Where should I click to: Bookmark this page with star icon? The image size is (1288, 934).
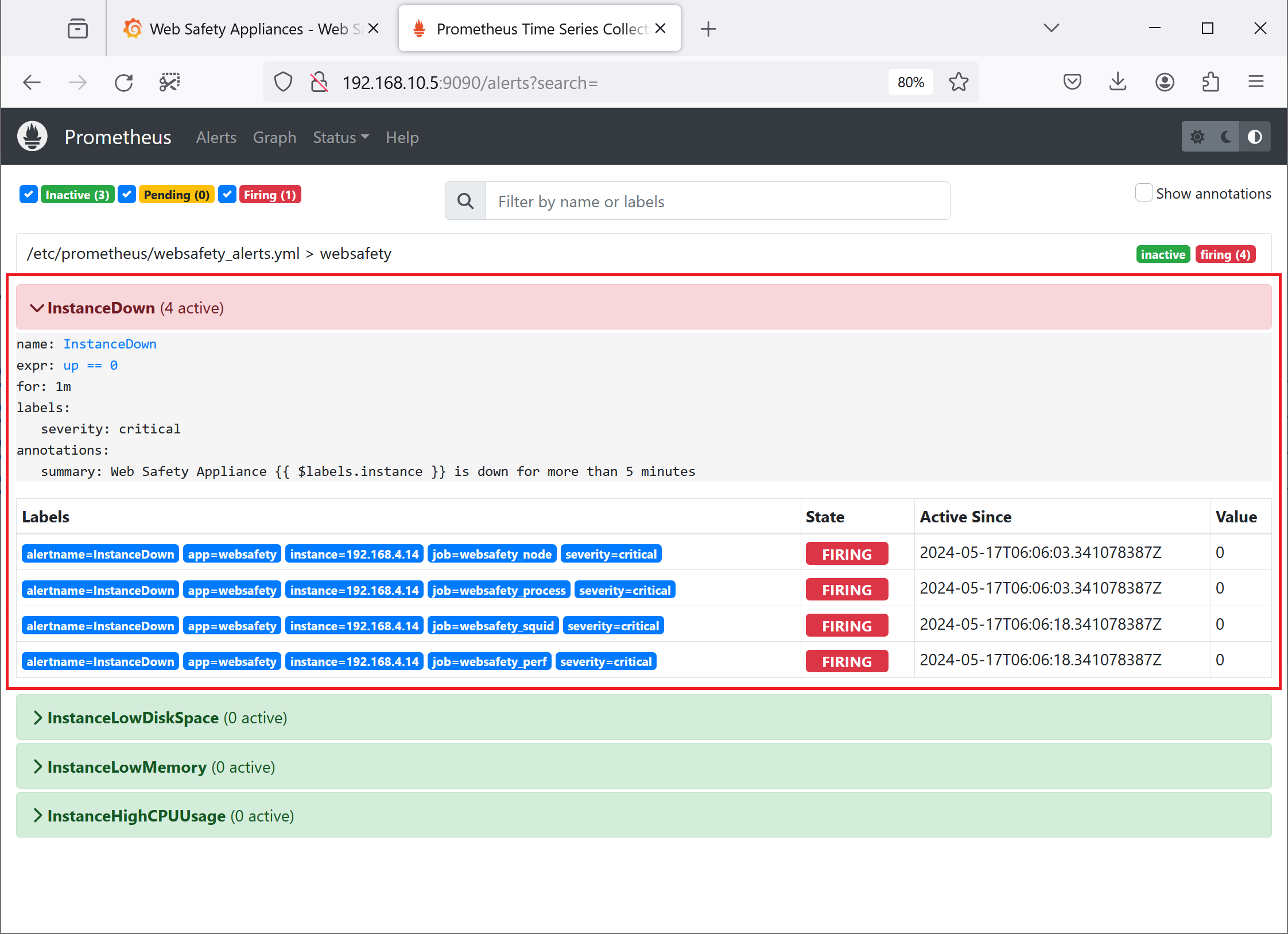pos(959,82)
